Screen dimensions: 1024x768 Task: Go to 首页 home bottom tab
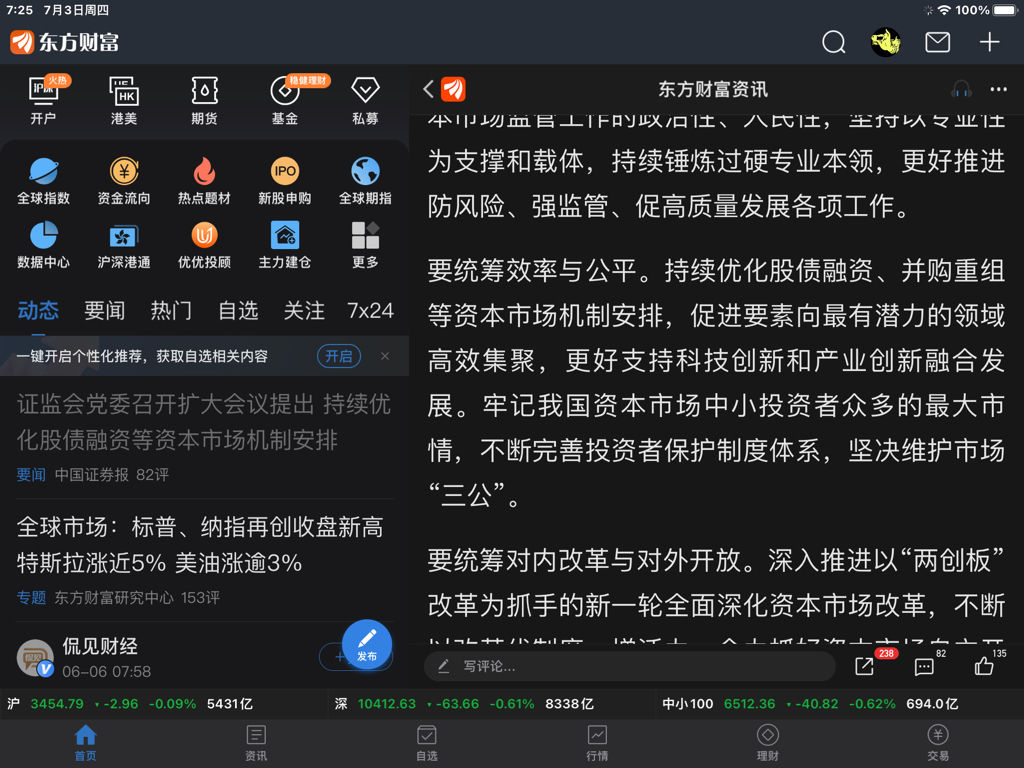(x=86, y=743)
